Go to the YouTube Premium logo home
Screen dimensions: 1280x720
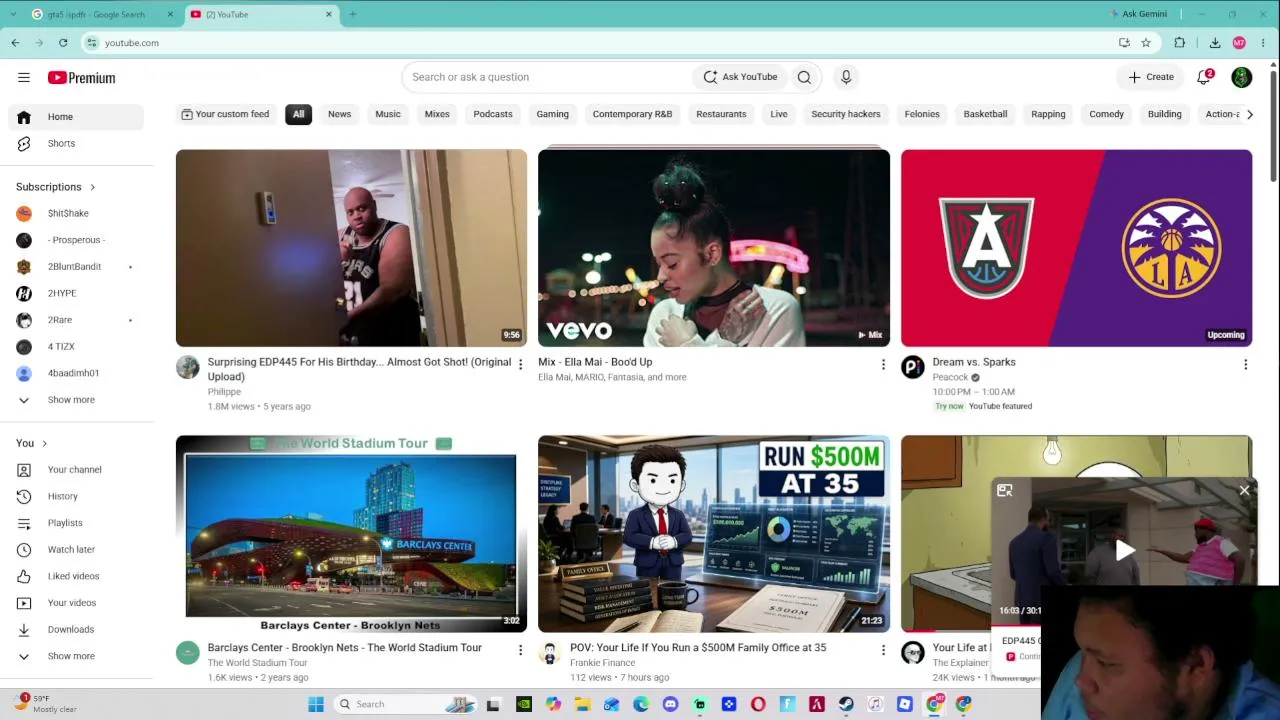tap(81, 77)
